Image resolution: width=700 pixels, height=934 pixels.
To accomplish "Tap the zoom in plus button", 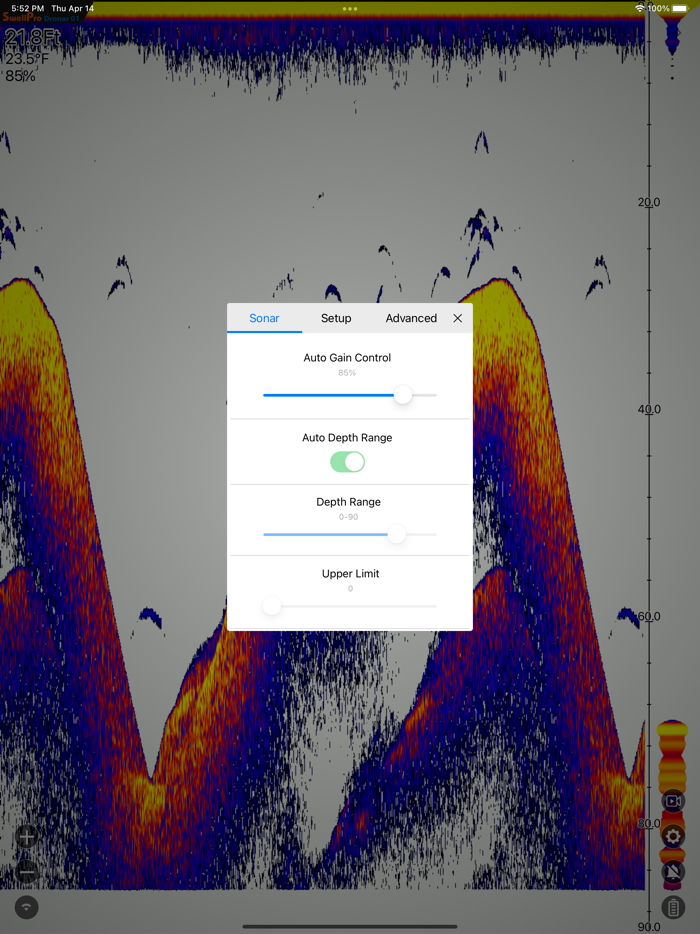I will [x=27, y=836].
